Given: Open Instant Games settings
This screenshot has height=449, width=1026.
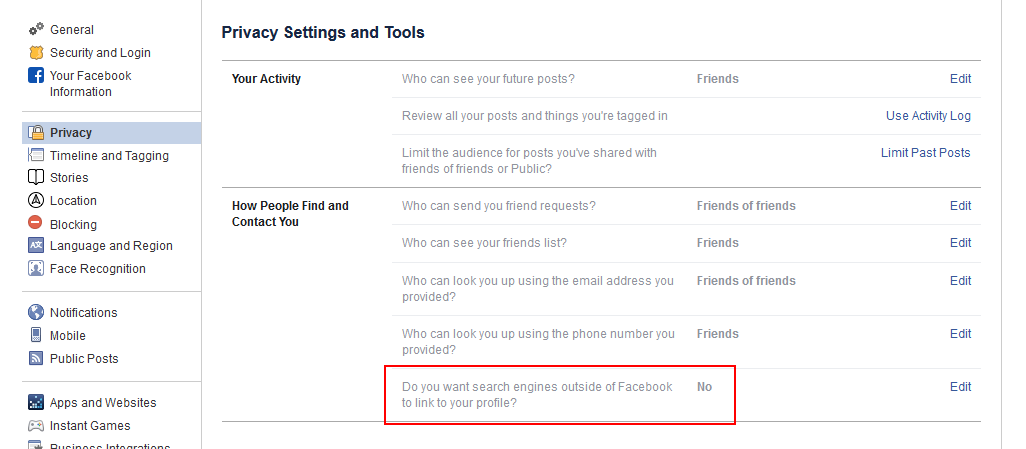Looking at the screenshot, I should (x=90, y=425).
